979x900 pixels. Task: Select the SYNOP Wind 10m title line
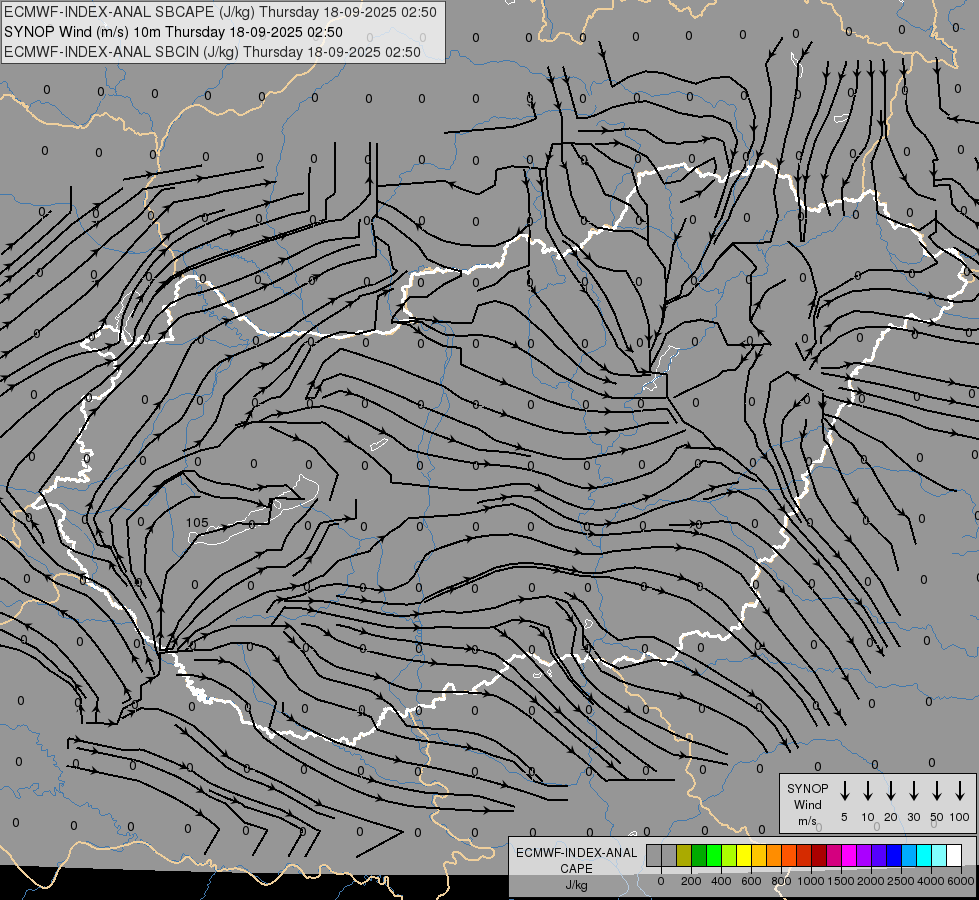pyautogui.click(x=220, y=32)
